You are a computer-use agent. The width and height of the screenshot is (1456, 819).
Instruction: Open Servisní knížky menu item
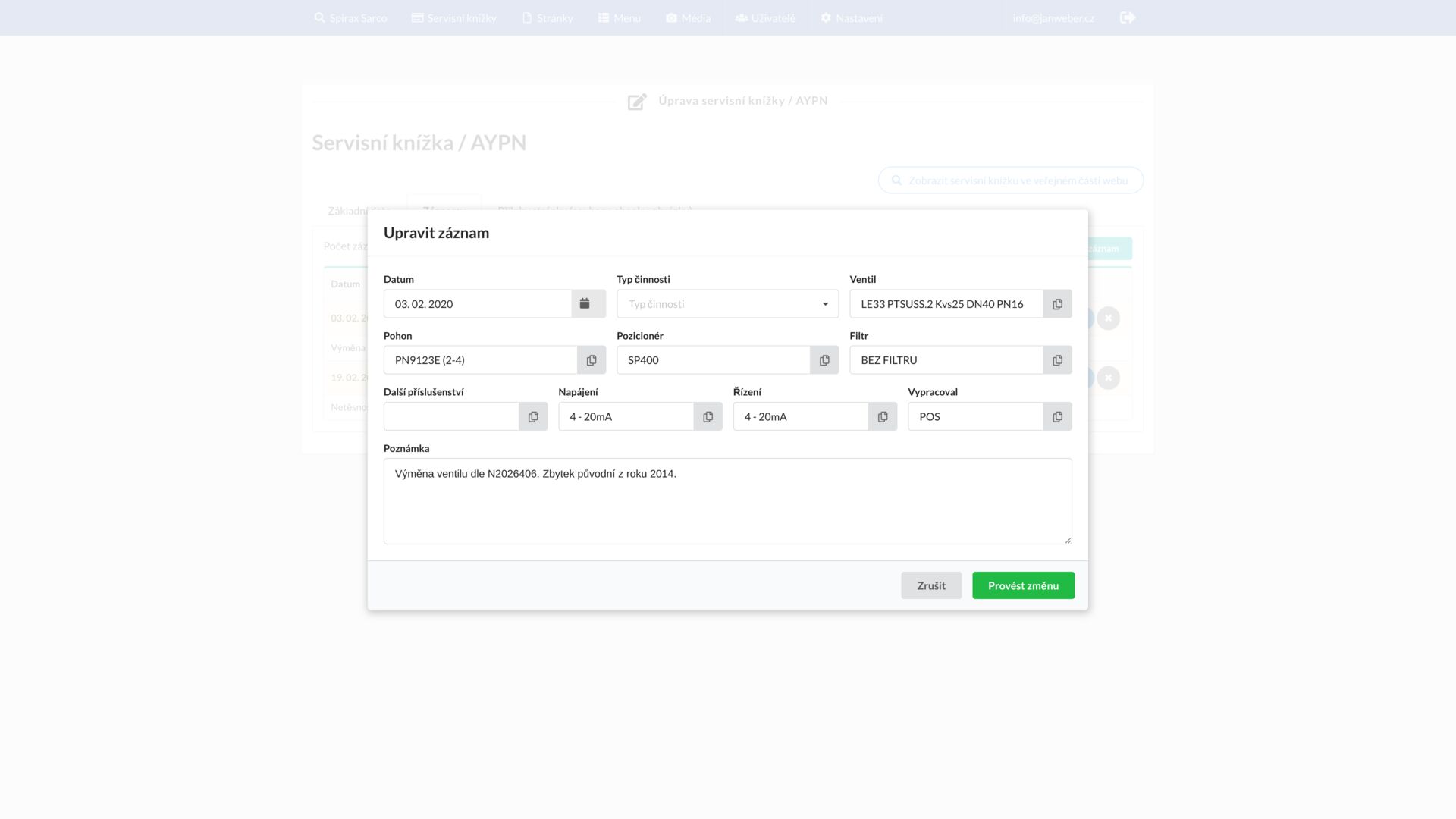(x=453, y=17)
